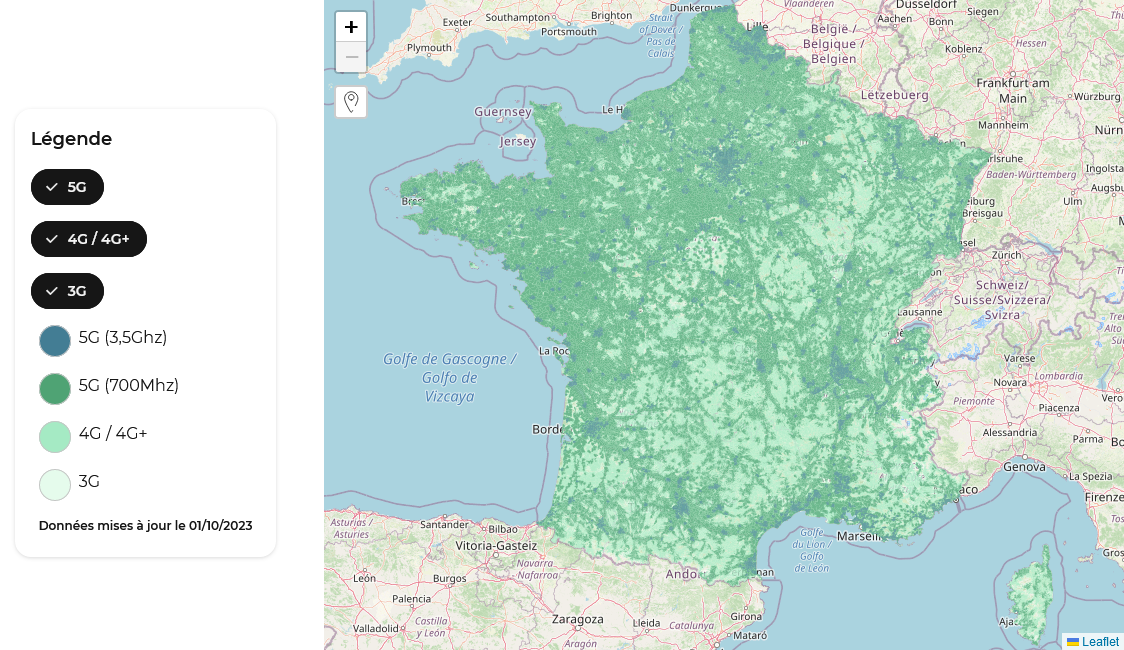Click the 4G / 4G+ light green swatch

[55, 437]
